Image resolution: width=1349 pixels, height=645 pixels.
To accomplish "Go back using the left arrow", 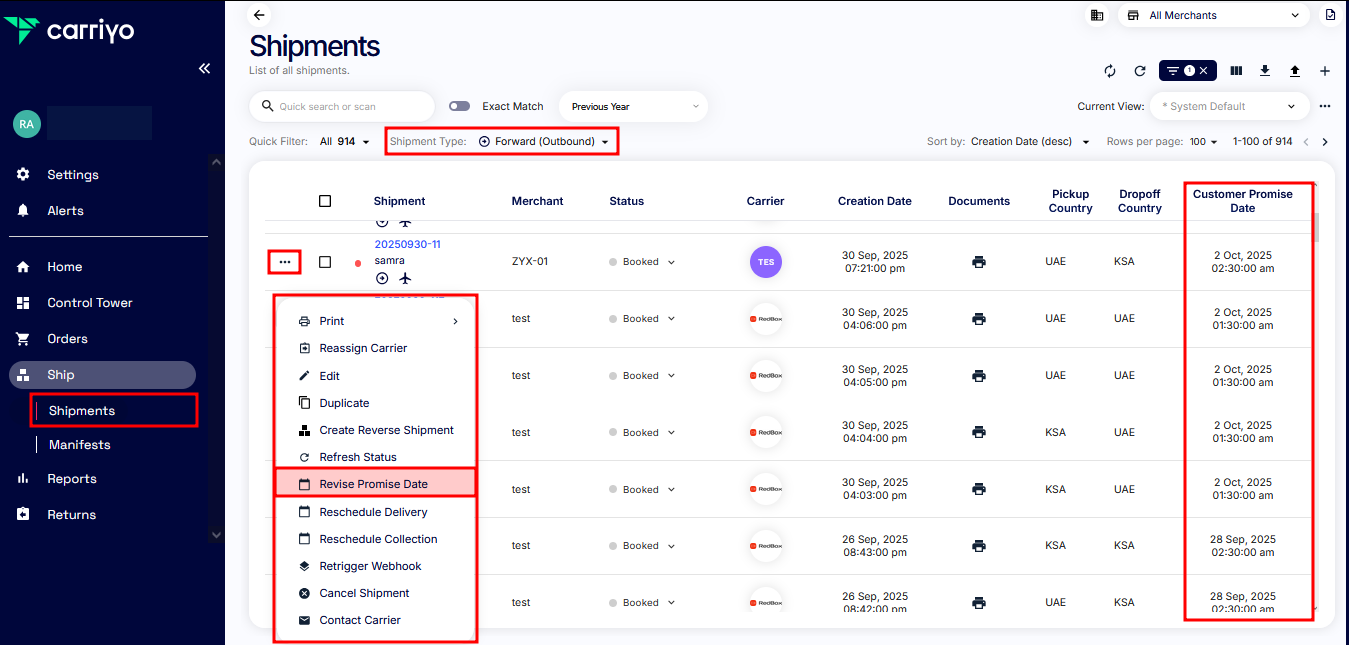I will point(260,15).
